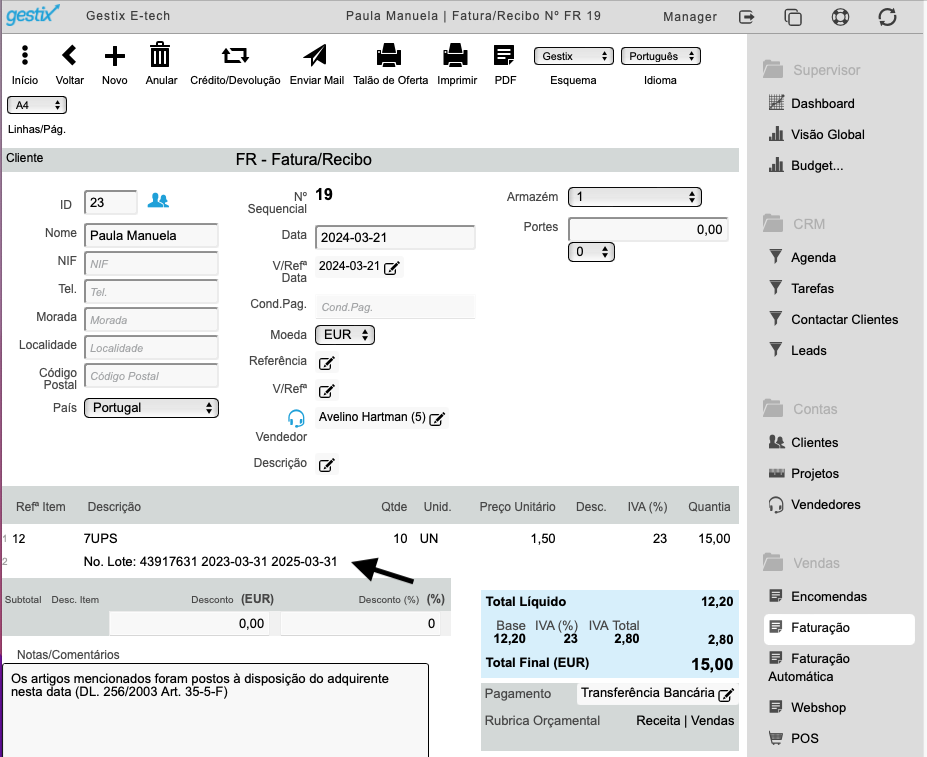Select the 7UPS item description
Screen dimensions: 927x757
coord(101,539)
